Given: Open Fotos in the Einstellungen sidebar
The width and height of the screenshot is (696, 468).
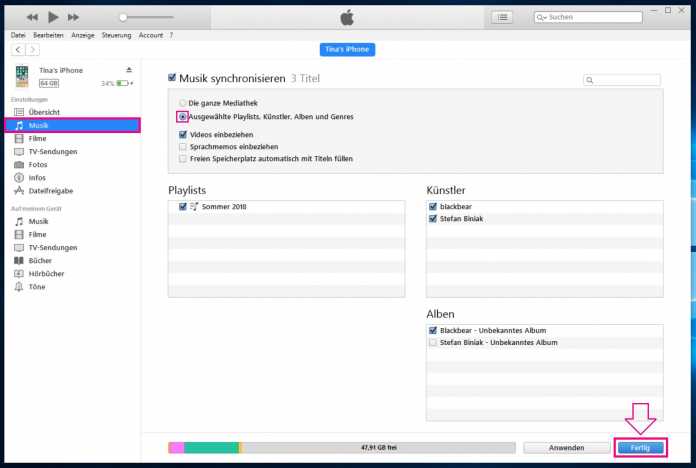Looking at the screenshot, I should [38, 164].
